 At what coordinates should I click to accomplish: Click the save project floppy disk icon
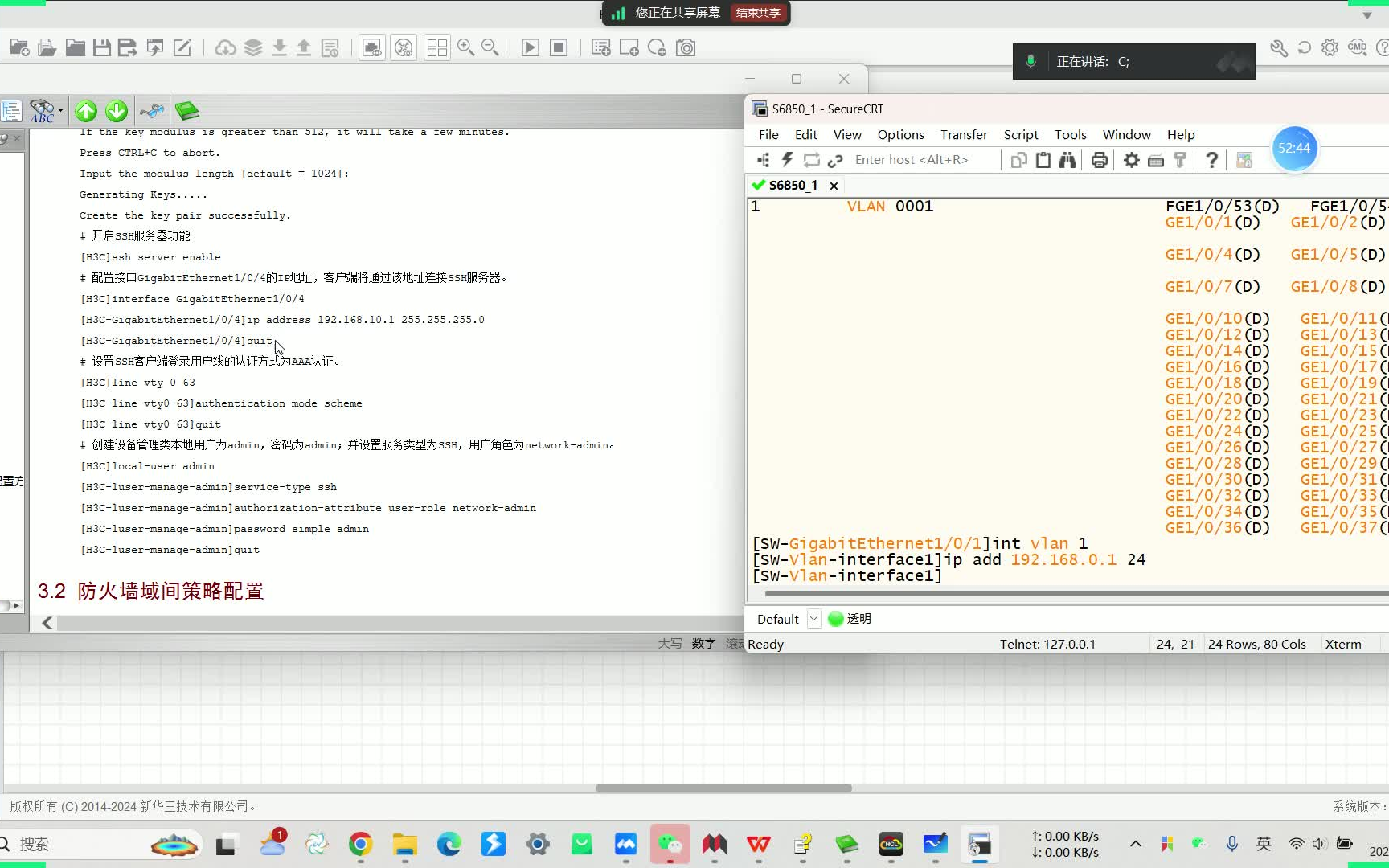[x=101, y=48]
